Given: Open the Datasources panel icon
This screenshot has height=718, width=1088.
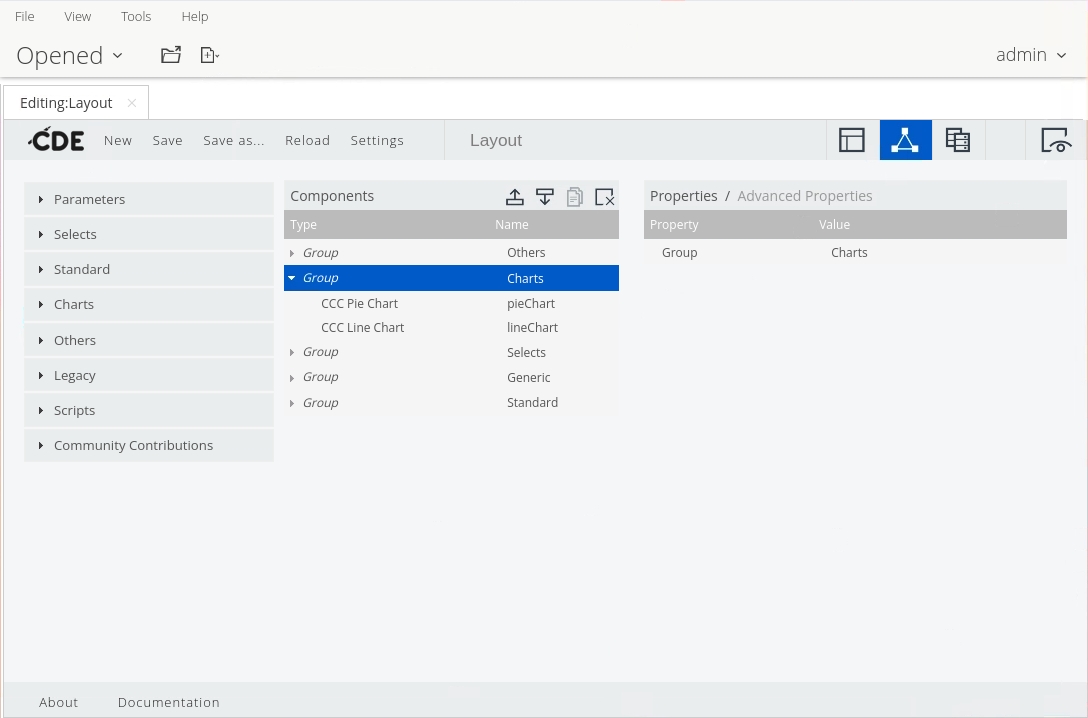Looking at the screenshot, I should (x=958, y=141).
